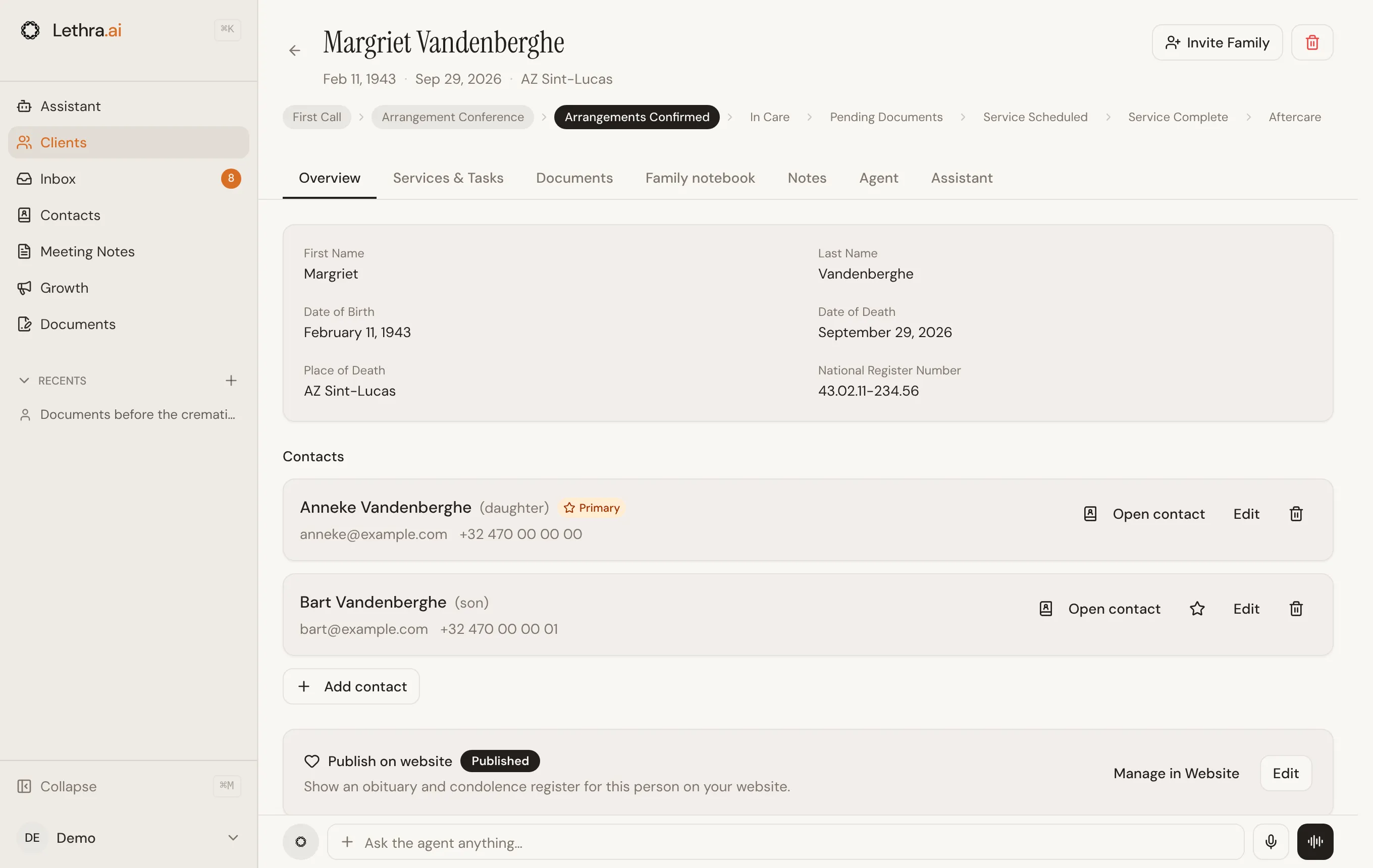Click the Published status badge

(x=500, y=762)
